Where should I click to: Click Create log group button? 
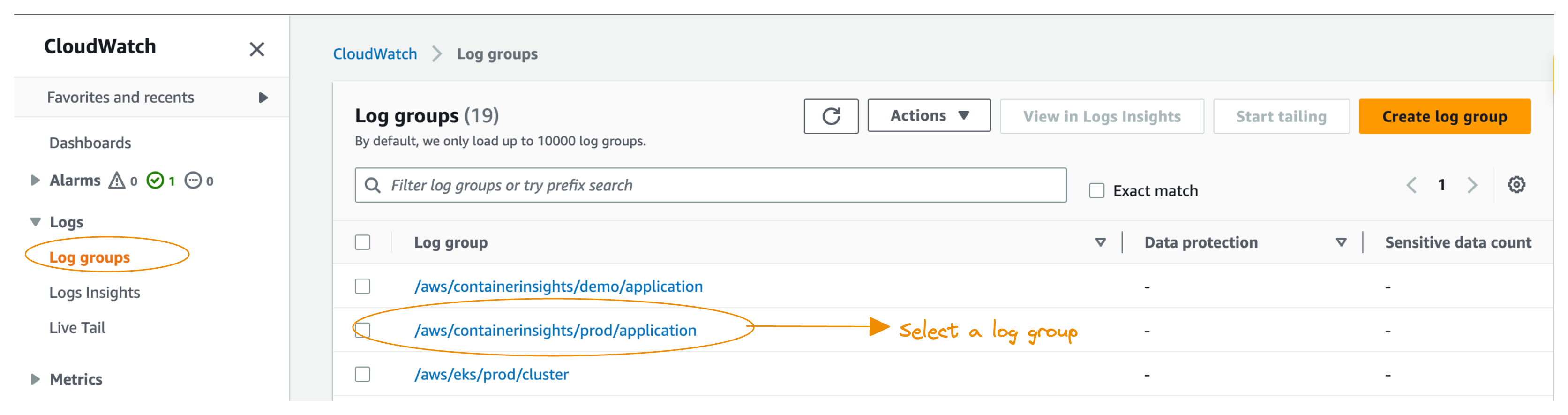tap(1444, 116)
